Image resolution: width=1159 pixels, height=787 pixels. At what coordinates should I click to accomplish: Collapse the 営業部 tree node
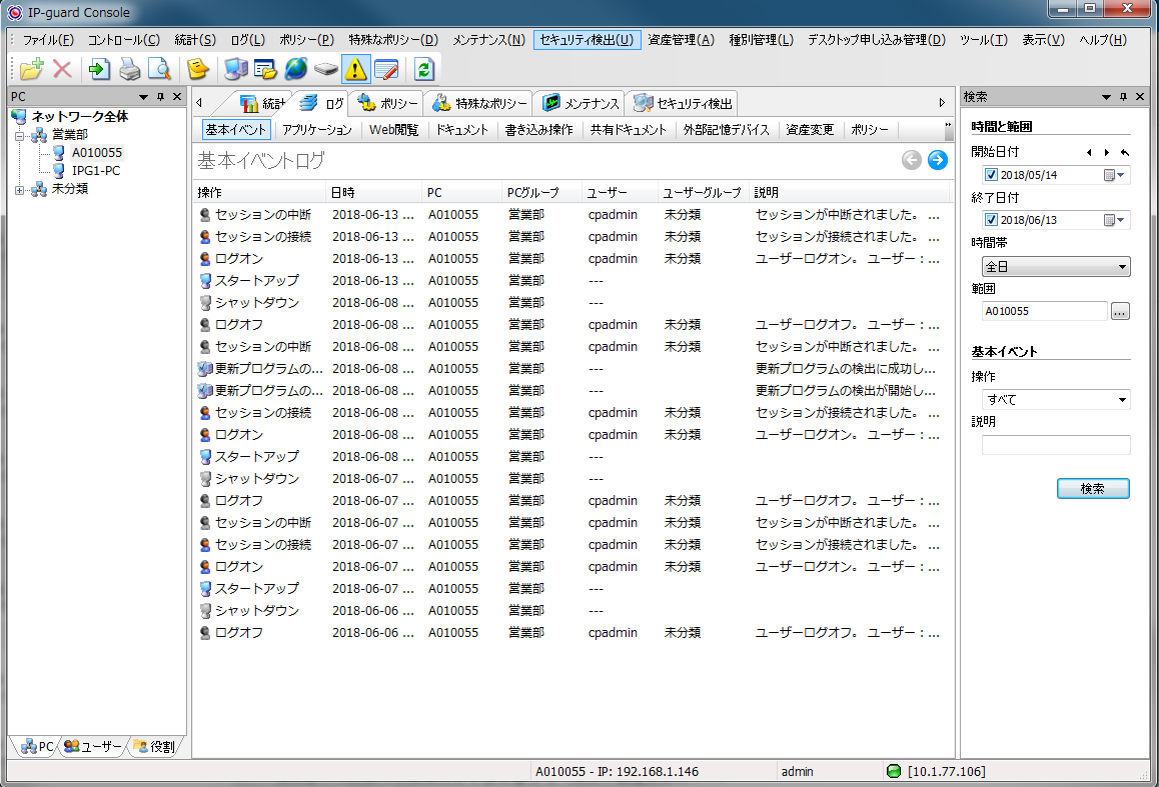pyautogui.click(x=20, y=135)
